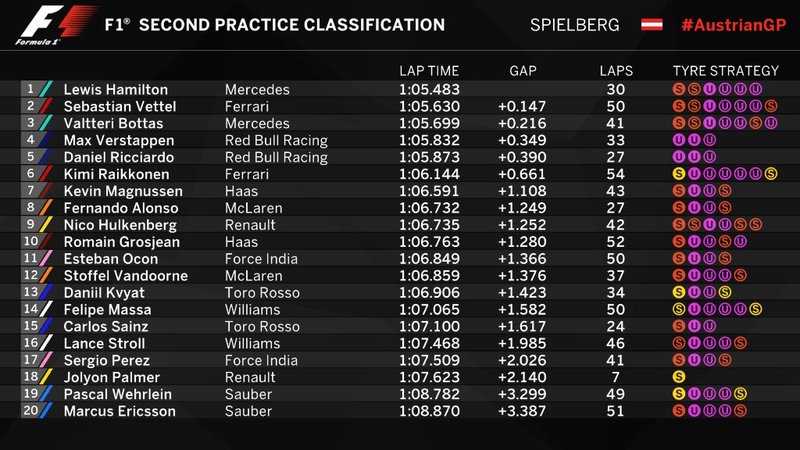Click the position 20 number box
This screenshot has width=800, height=450.
pos(30,410)
